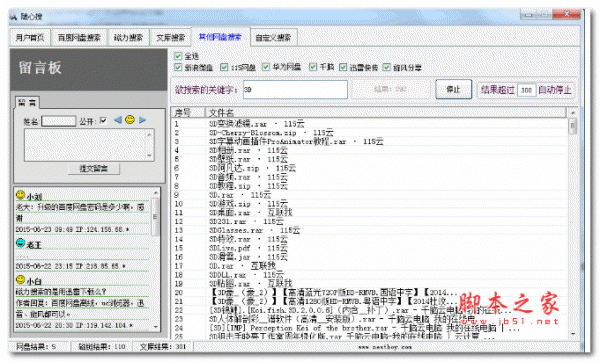The width and height of the screenshot is (600, 362).
Task: Click the results list scrollbar thumb
Action: pos(573,126)
